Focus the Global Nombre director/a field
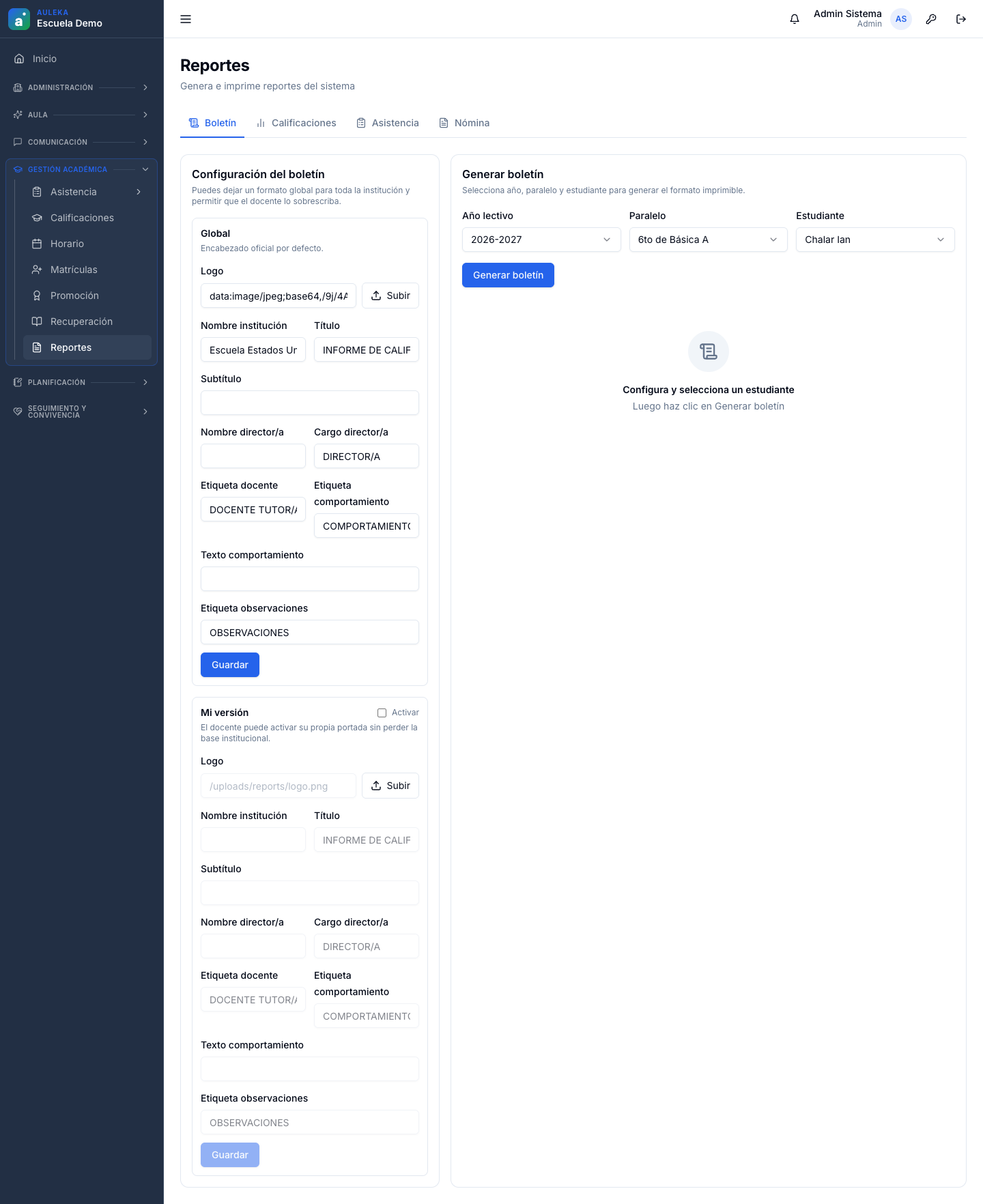Image resolution: width=983 pixels, height=1204 pixels. click(x=253, y=456)
